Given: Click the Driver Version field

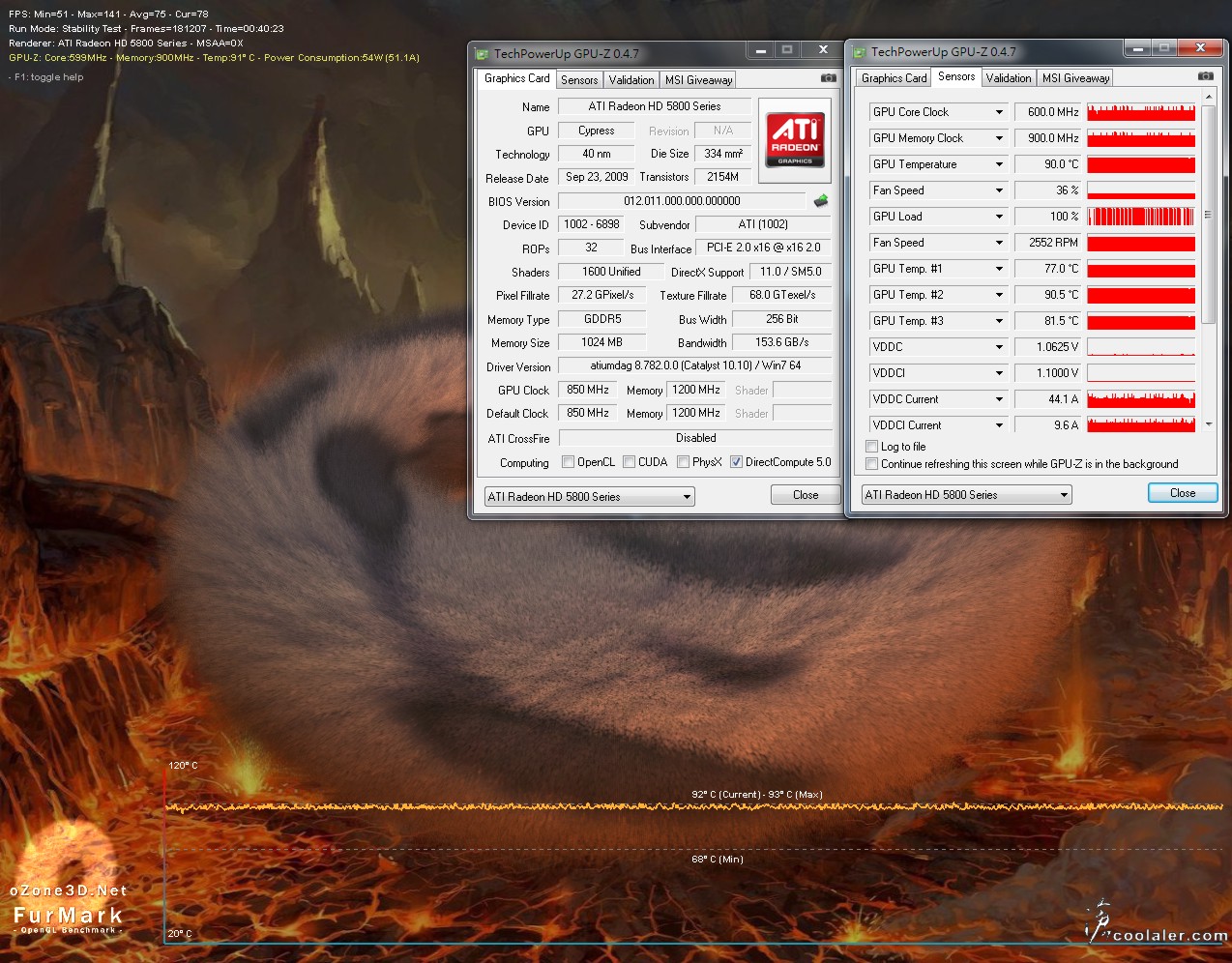Looking at the screenshot, I should [x=695, y=365].
